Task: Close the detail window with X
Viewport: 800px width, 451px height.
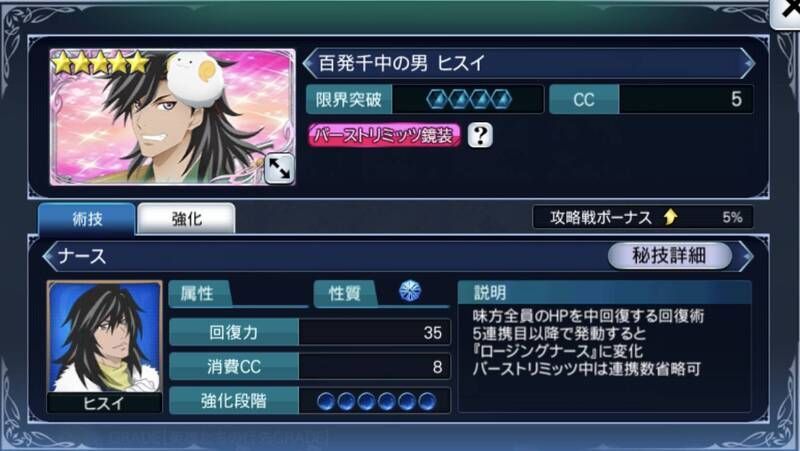Action: pos(788,11)
